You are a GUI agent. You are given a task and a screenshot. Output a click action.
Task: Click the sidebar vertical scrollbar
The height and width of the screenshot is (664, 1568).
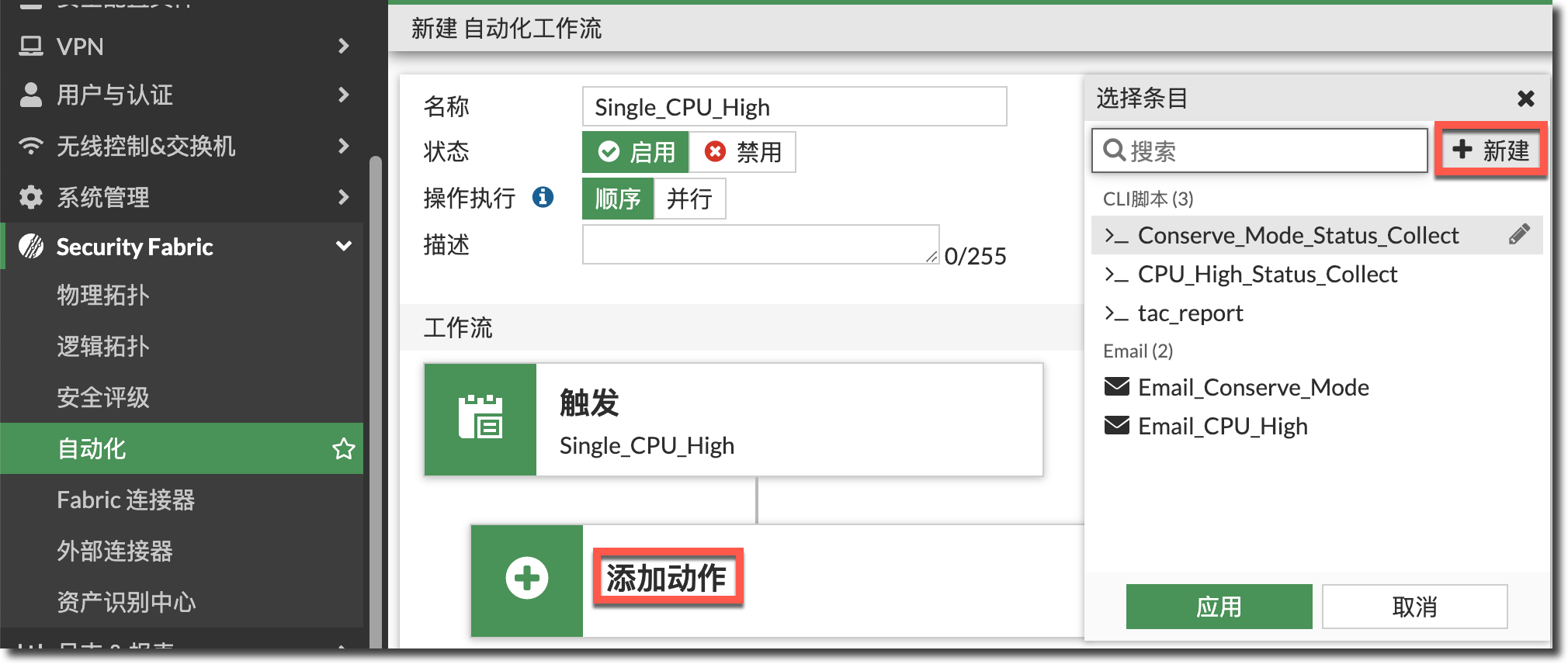(376, 388)
